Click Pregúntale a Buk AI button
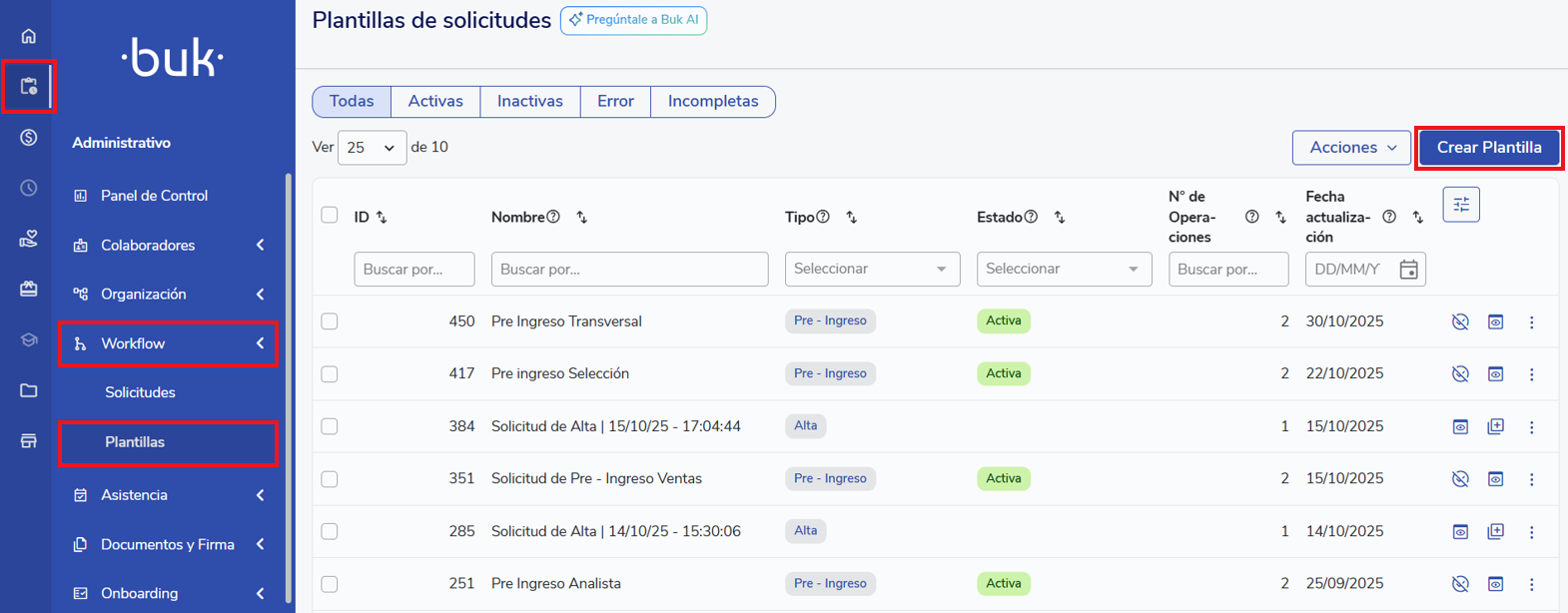Screen dimensions: 1568x613 [633, 20]
